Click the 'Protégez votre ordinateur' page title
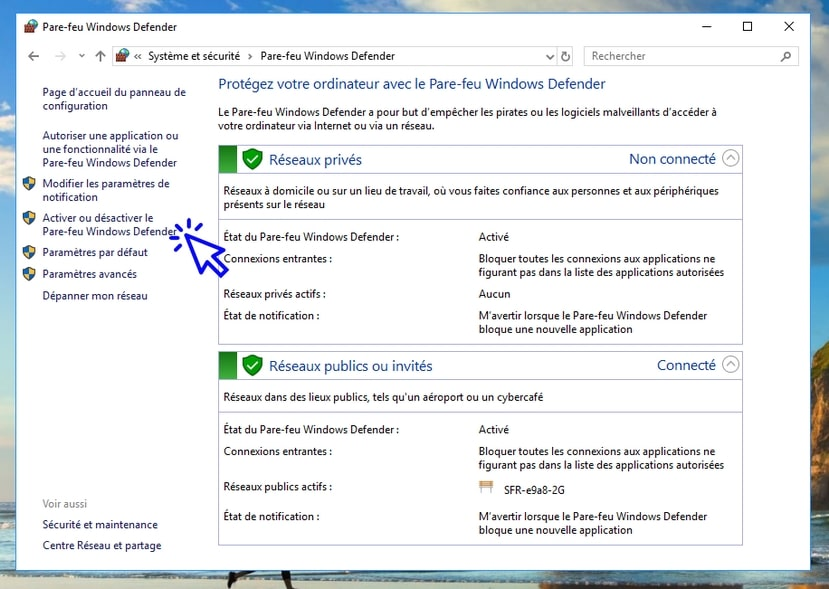 tap(412, 84)
